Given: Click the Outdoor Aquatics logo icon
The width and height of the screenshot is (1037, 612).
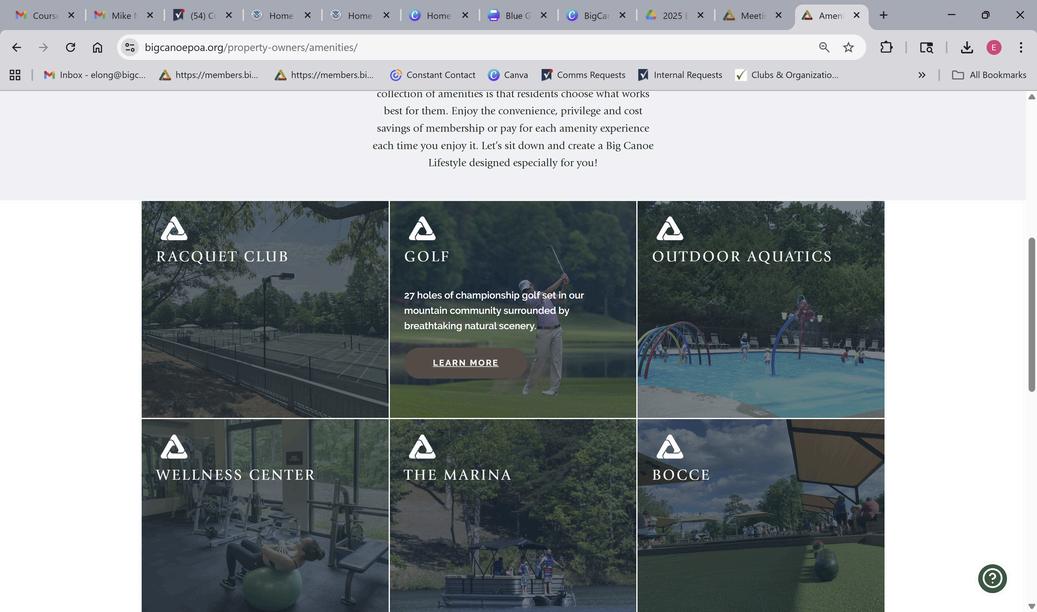Looking at the screenshot, I should click(x=669, y=228).
